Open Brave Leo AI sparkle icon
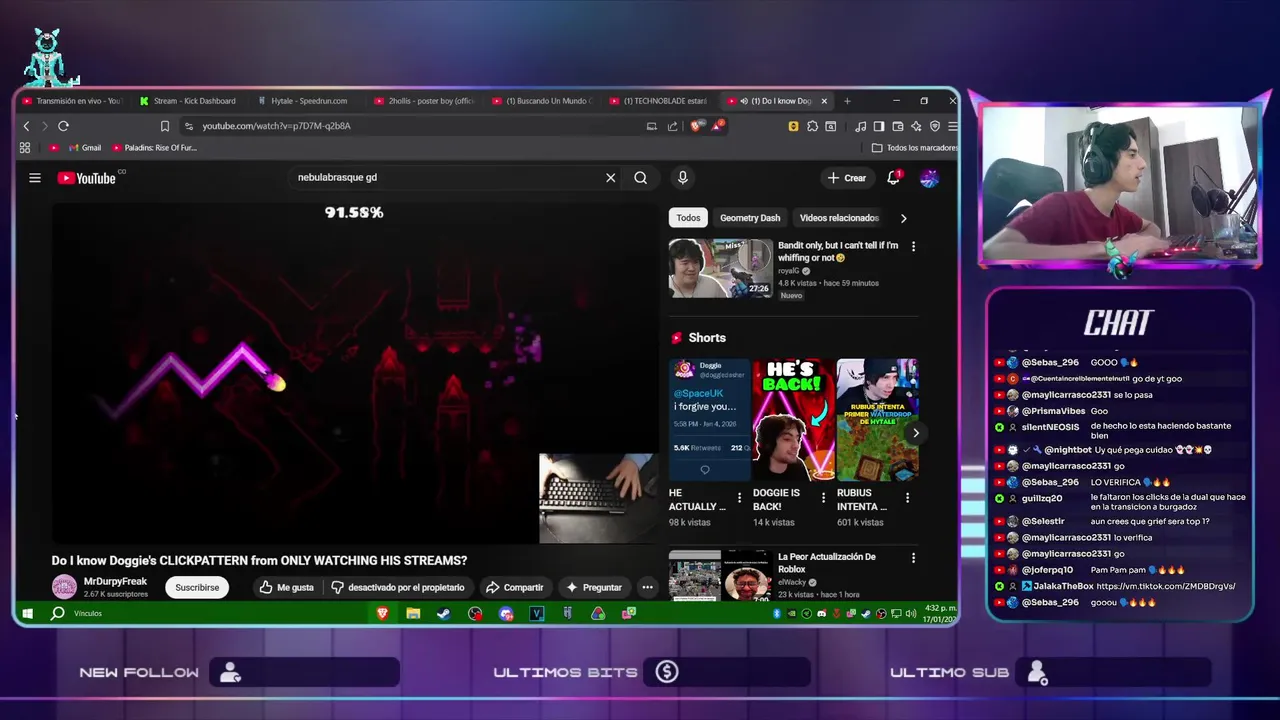The image size is (1280, 720). (916, 126)
